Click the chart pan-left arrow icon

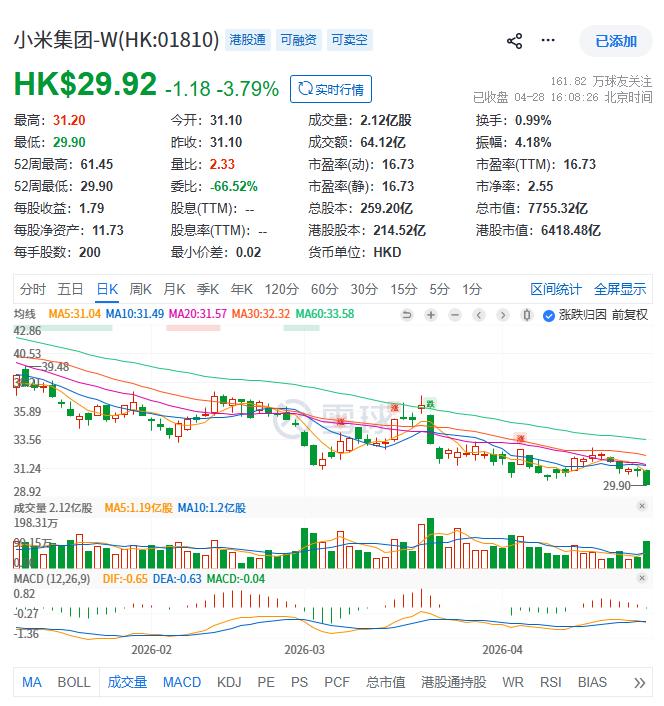(479, 315)
